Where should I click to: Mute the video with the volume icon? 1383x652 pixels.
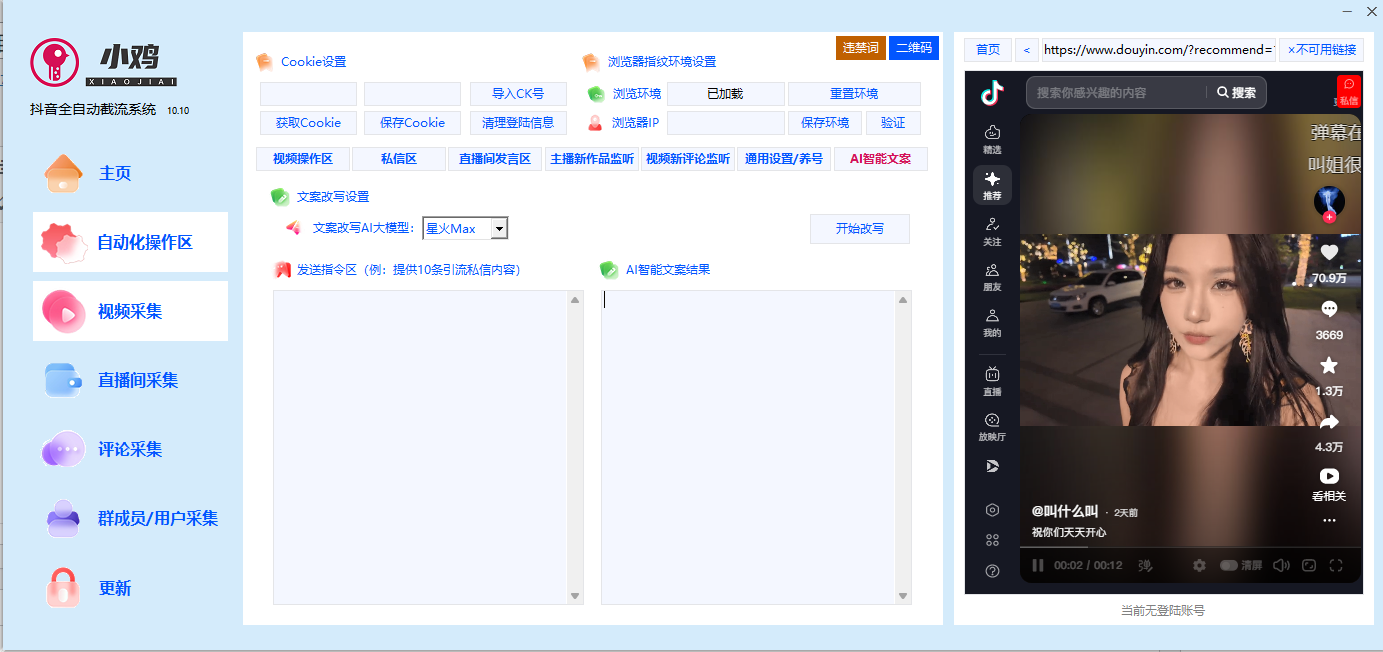[x=1281, y=565]
